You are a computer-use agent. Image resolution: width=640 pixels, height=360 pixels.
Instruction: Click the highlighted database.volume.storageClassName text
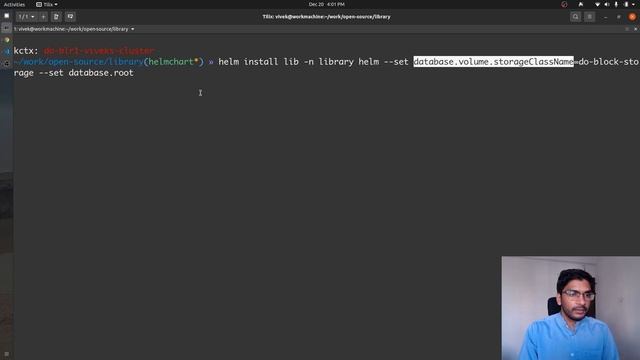[493, 62]
